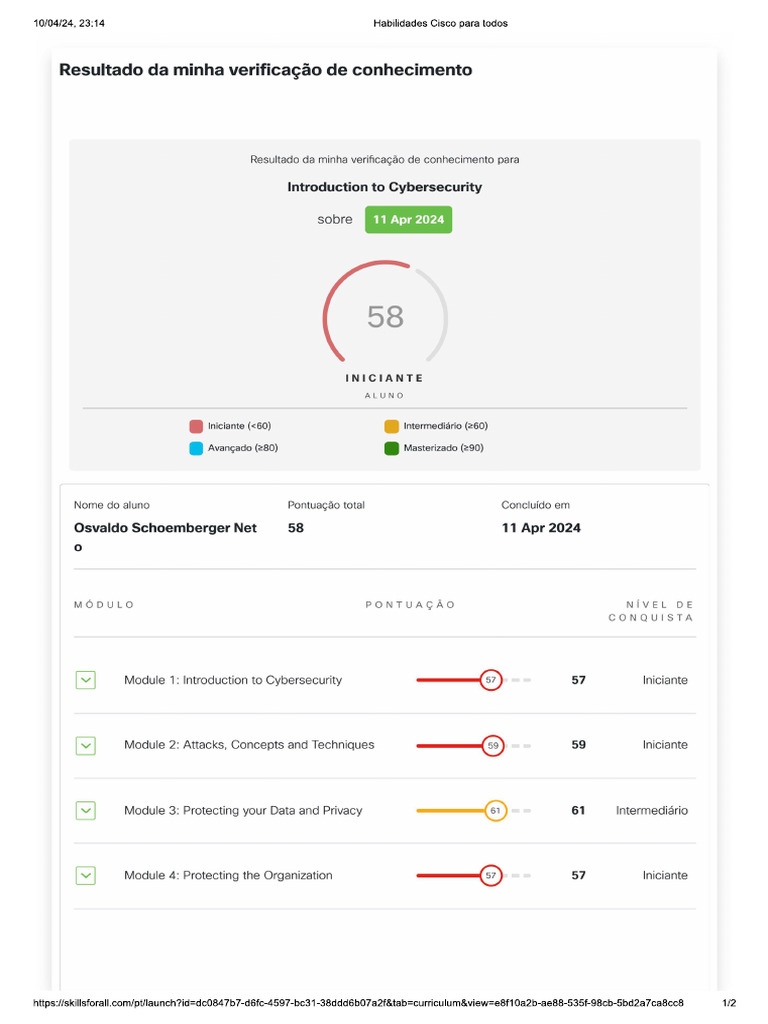Image resolution: width=768 pixels, height=1024 pixels.
Task: Click the MÓDULO column header
Action: pyautogui.click(x=104, y=605)
